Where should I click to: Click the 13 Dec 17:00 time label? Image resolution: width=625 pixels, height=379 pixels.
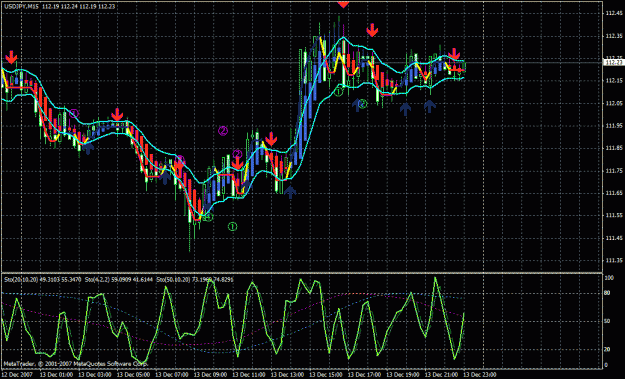(x=364, y=375)
